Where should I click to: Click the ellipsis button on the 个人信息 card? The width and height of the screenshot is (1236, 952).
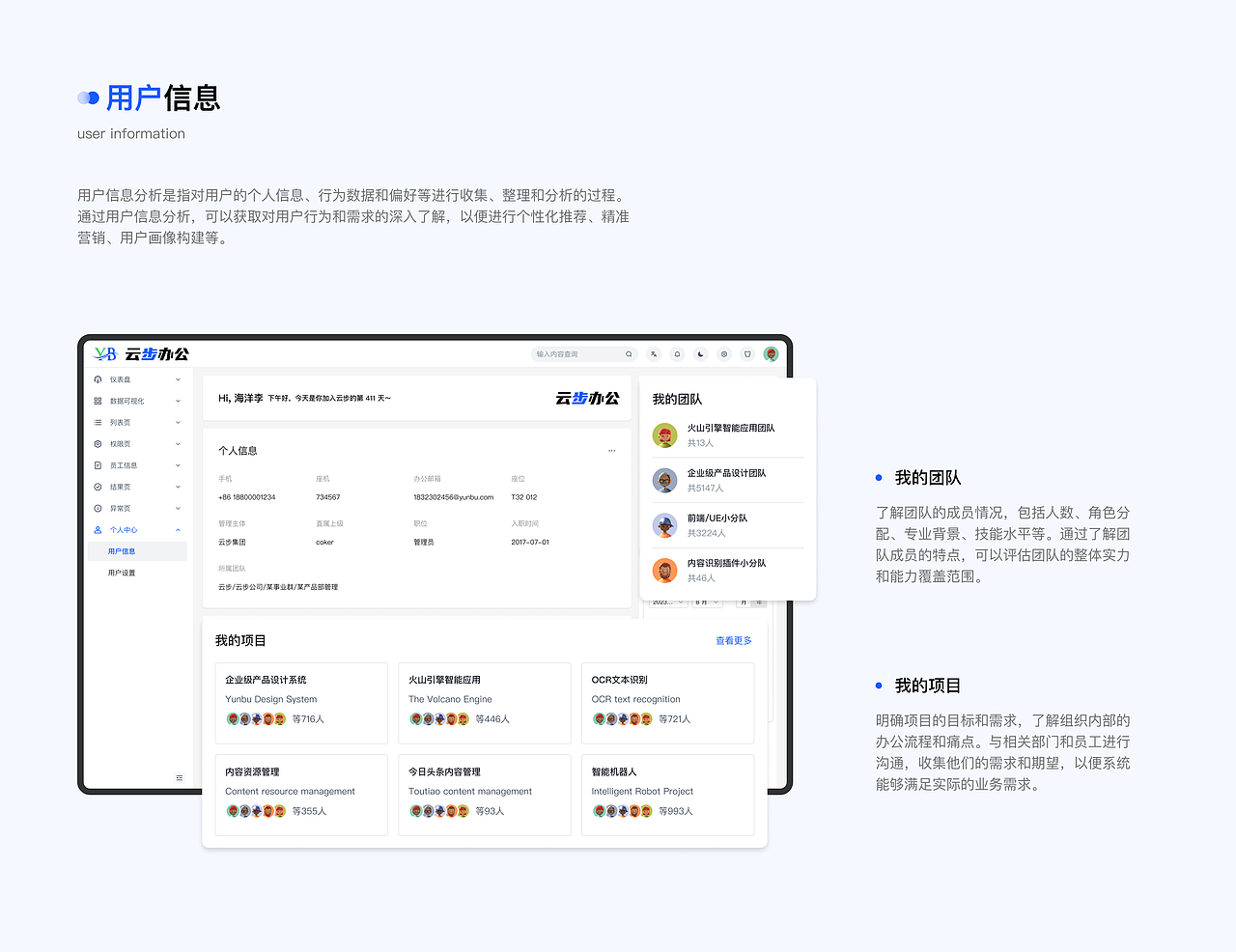tap(611, 450)
